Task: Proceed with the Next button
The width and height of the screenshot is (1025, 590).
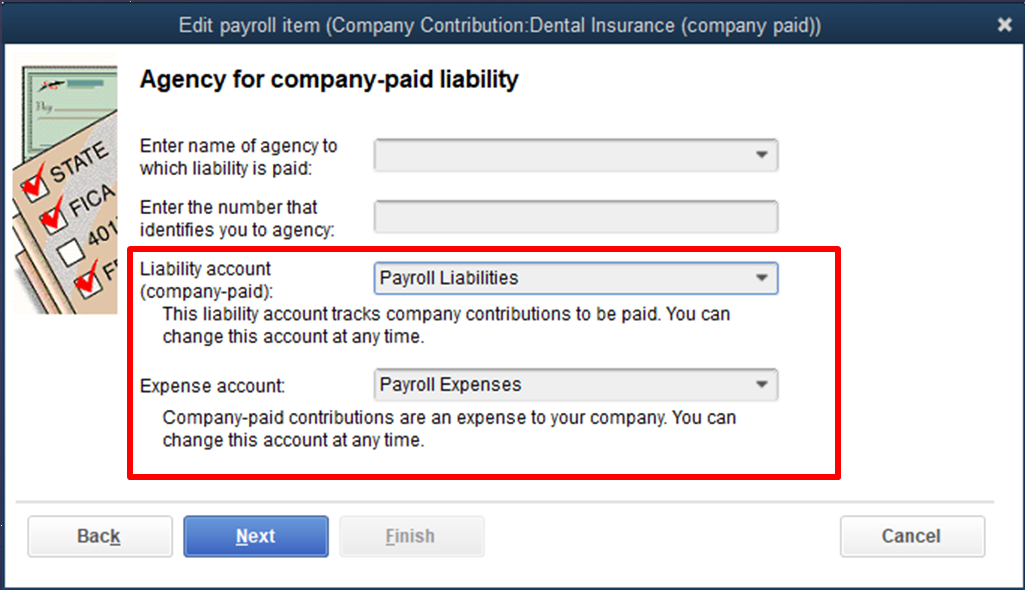Action: click(256, 536)
